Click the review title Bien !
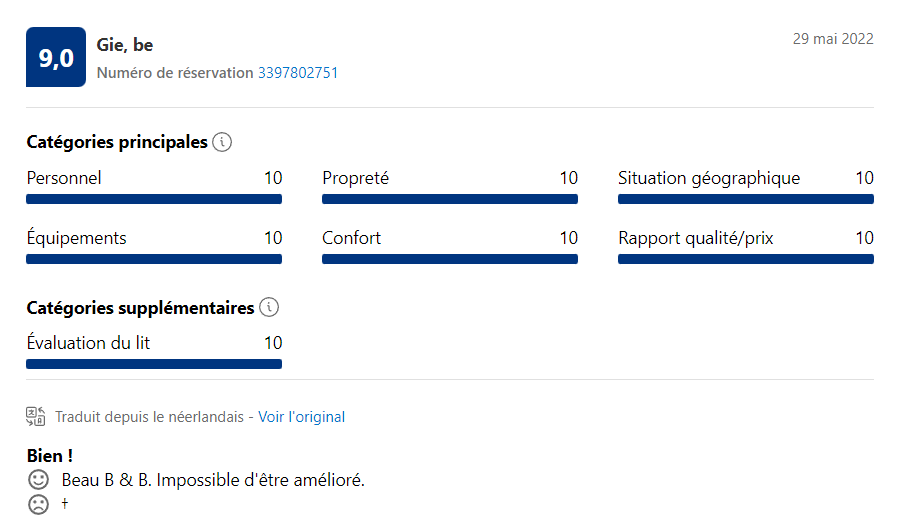This screenshot has height=528, width=901. (50, 456)
